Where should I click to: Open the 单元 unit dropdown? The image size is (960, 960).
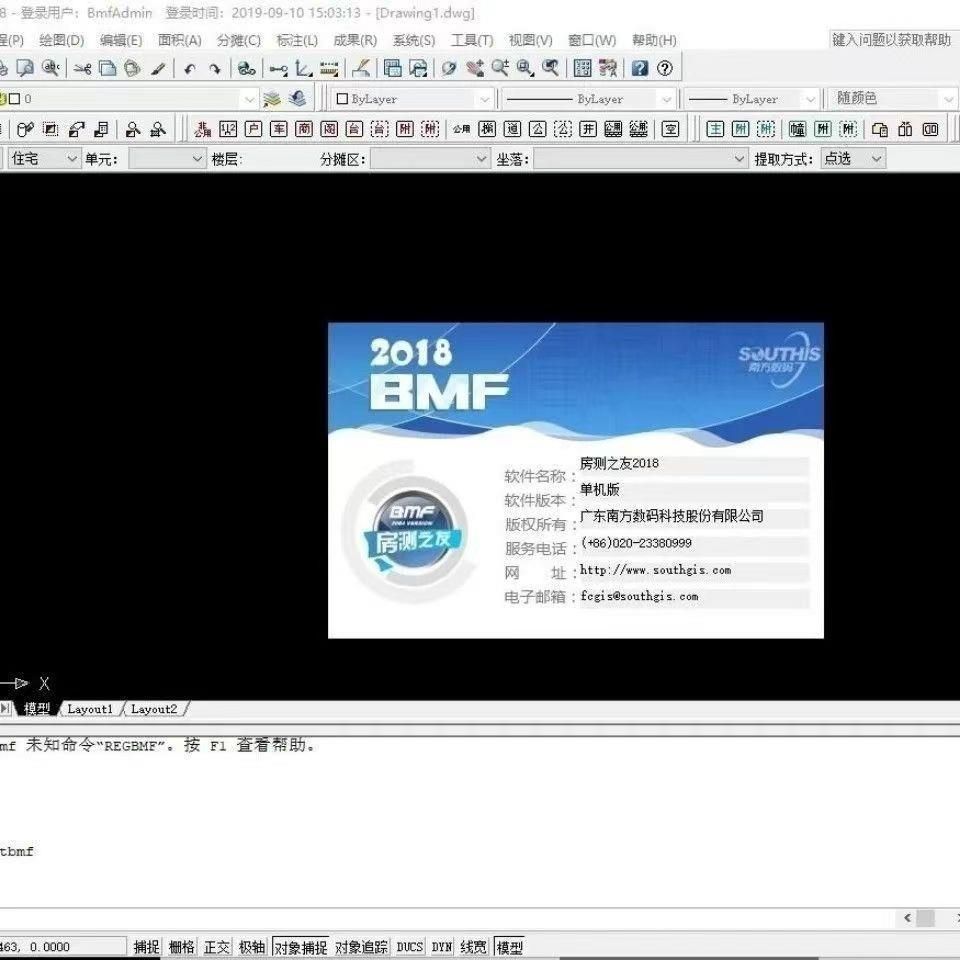pyautogui.click(x=167, y=159)
